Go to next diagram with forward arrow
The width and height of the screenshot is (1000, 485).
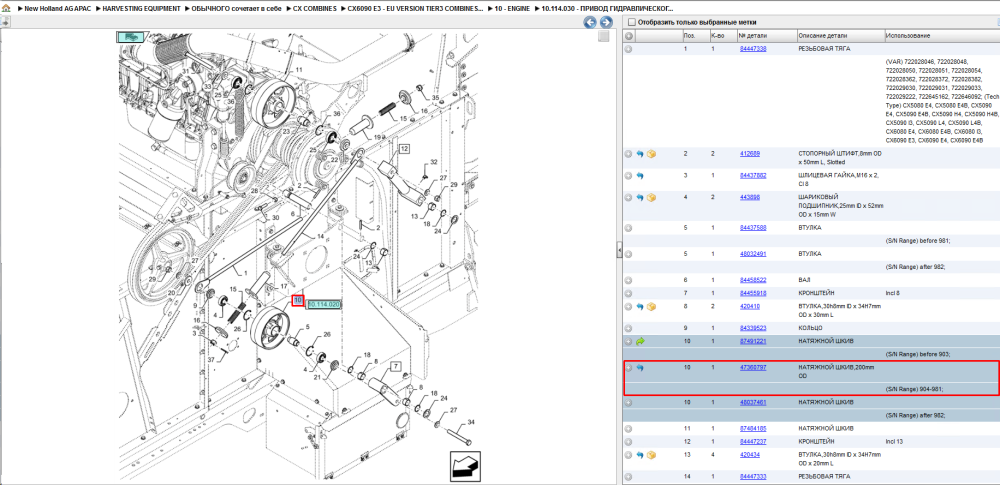coord(606,23)
